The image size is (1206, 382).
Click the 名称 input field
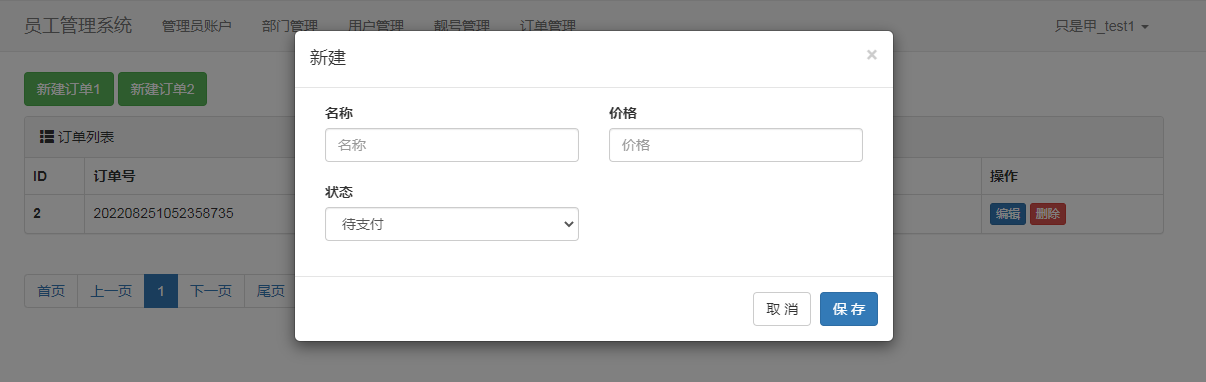[x=452, y=145]
